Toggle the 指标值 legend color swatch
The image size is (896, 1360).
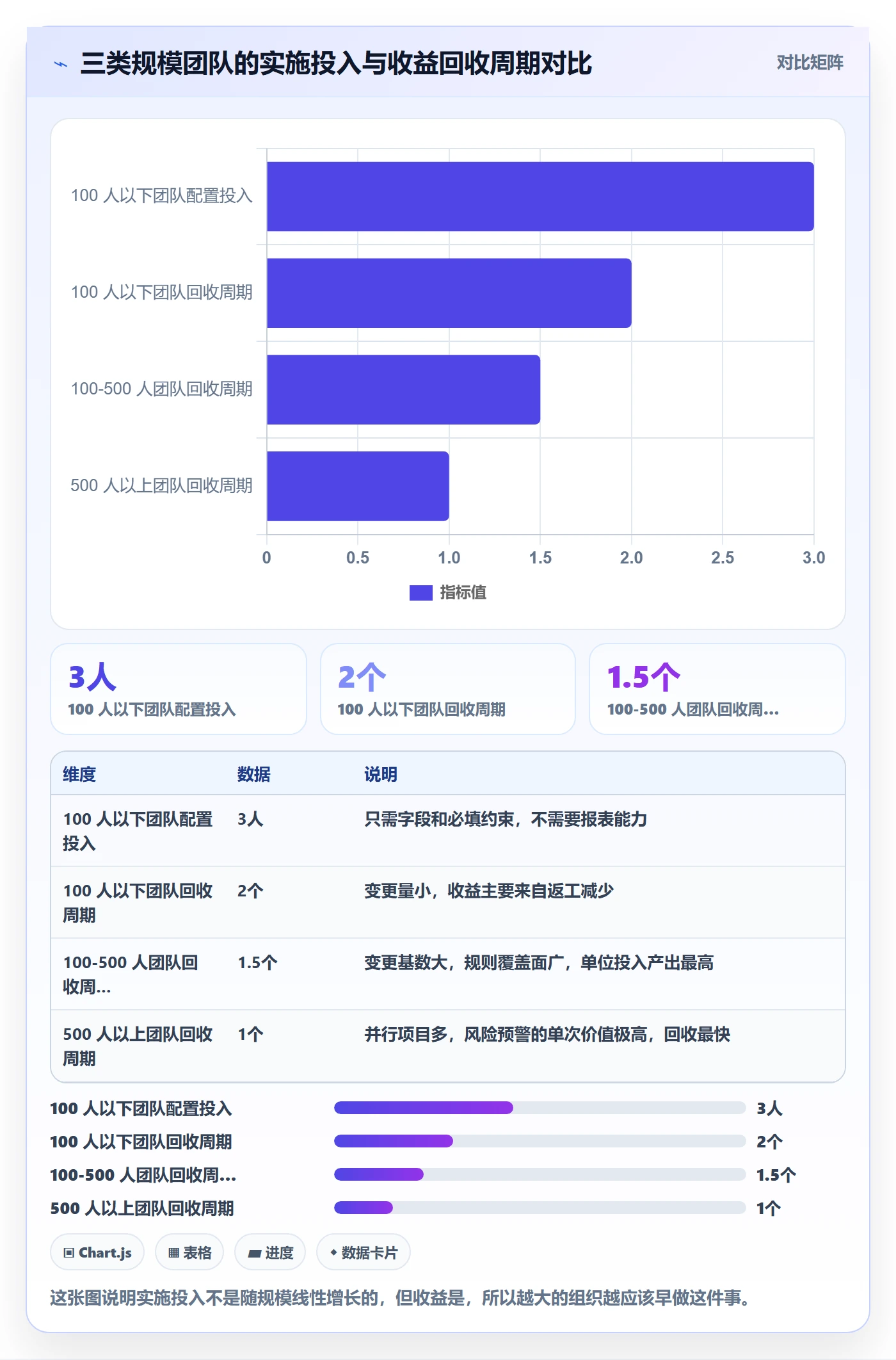pos(421,593)
